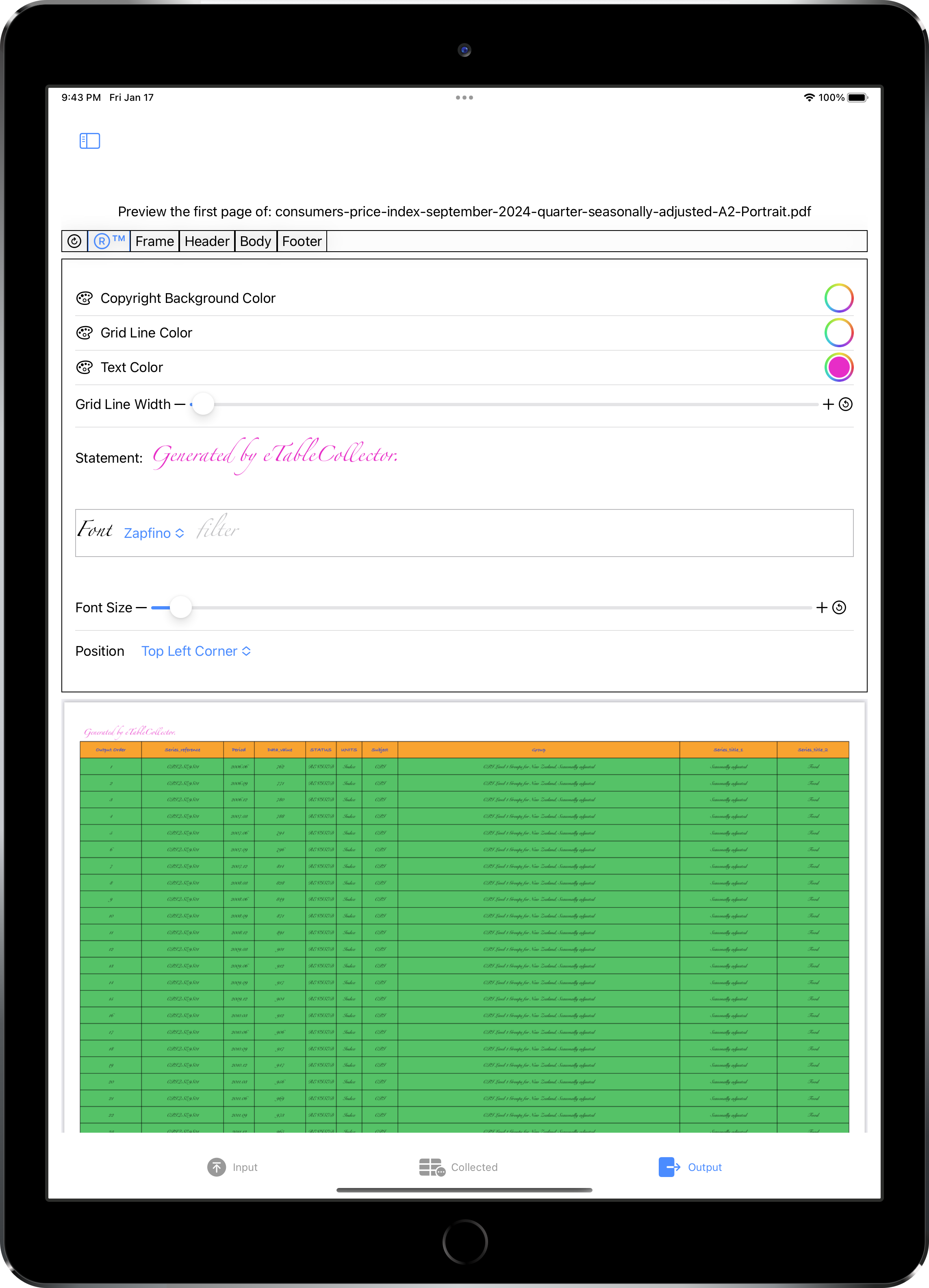Image resolution: width=929 pixels, height=1288 pixels.
Task: Open the Copyright Background Color picker
Action: click(838, 298)
